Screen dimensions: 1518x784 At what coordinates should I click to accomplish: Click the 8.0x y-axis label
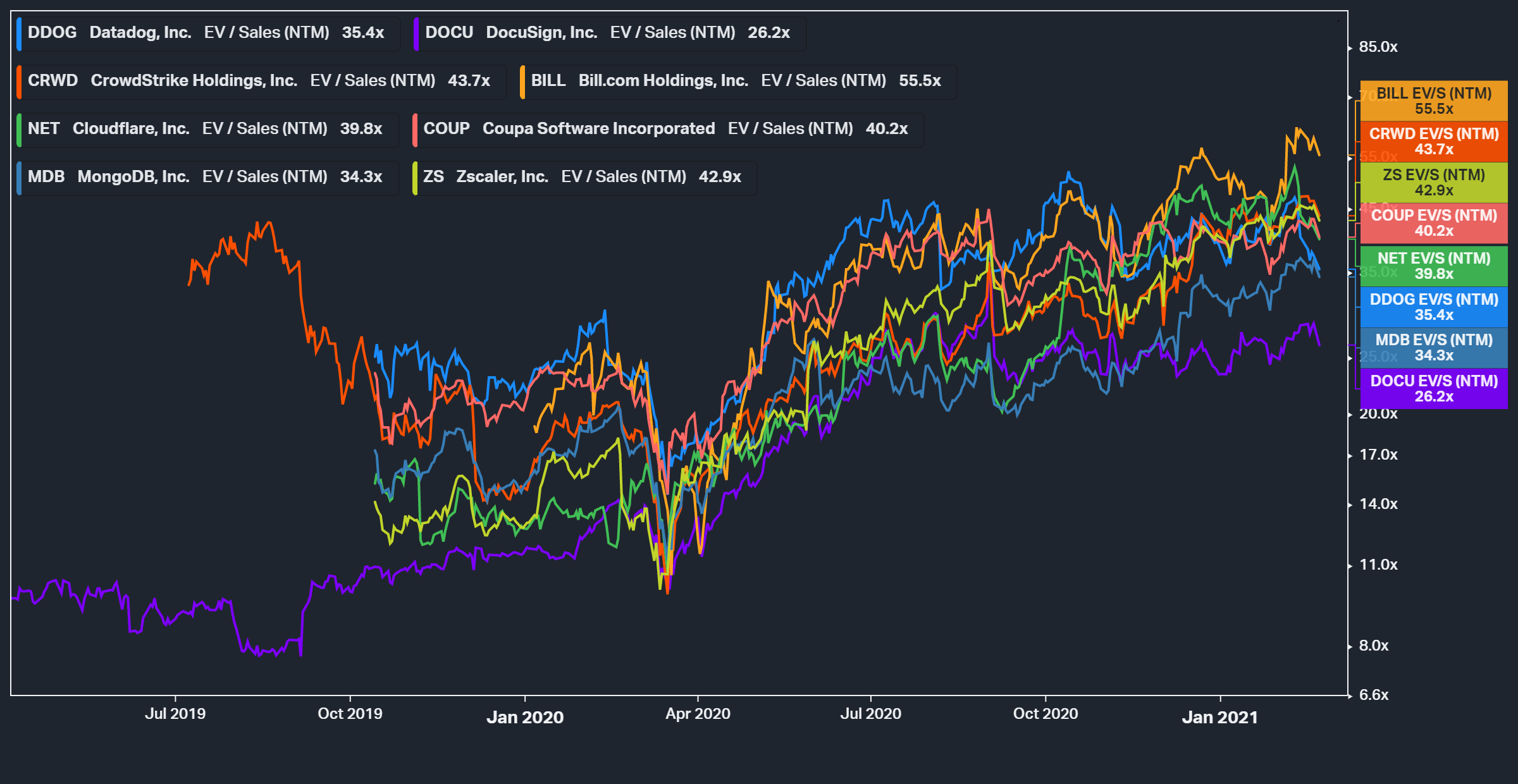tap(1374, 646)
